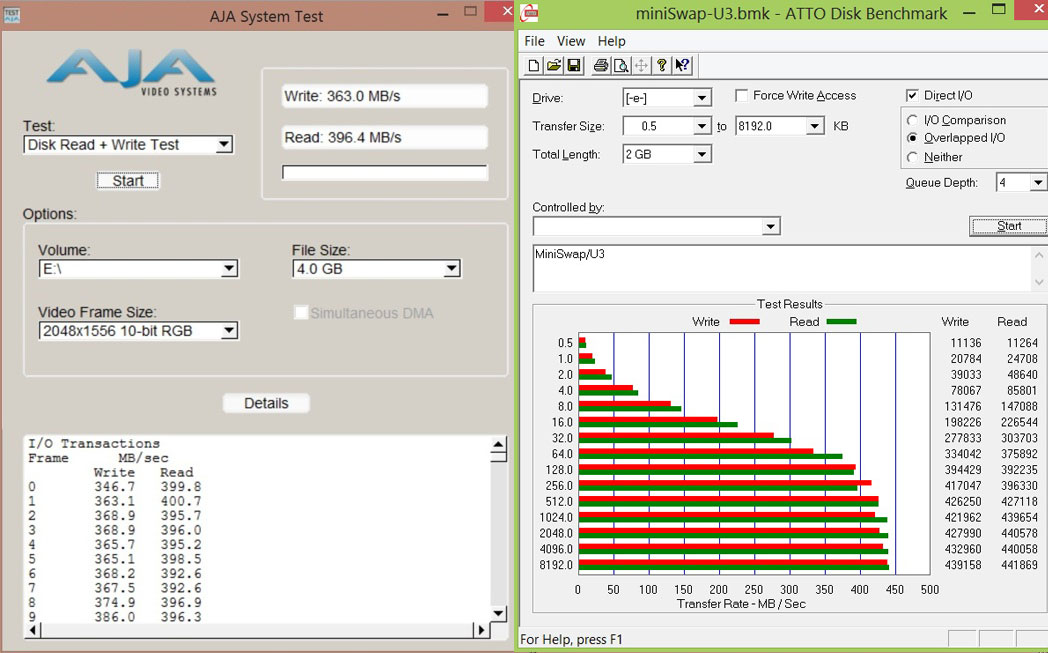Enable Force Write Access checkbox

pos(741,96)
